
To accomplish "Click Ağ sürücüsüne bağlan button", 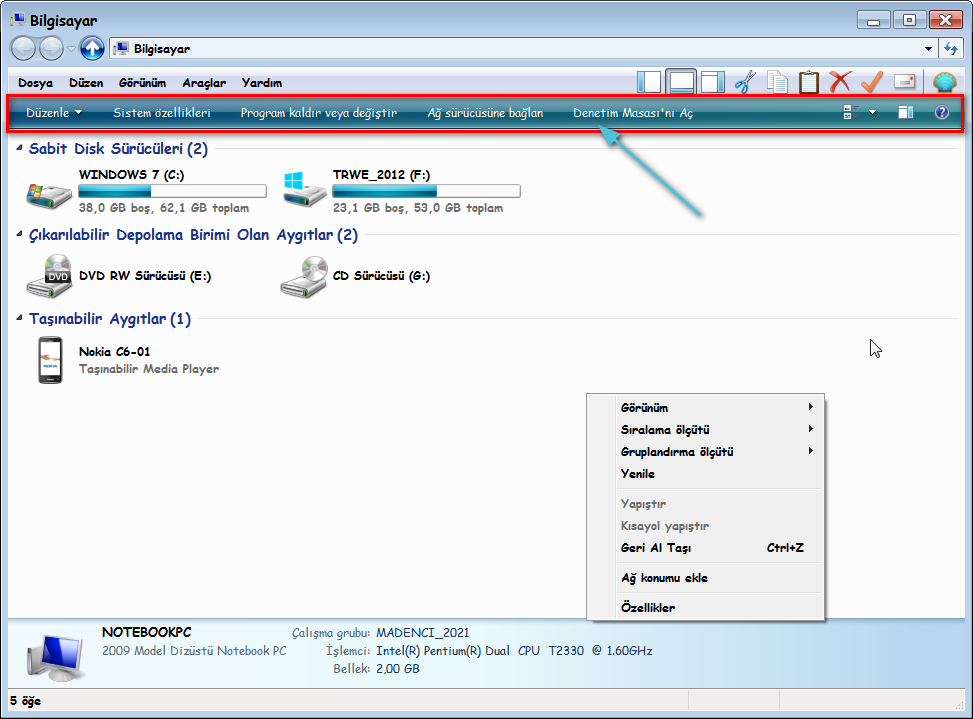I will (x=485, y=113).
